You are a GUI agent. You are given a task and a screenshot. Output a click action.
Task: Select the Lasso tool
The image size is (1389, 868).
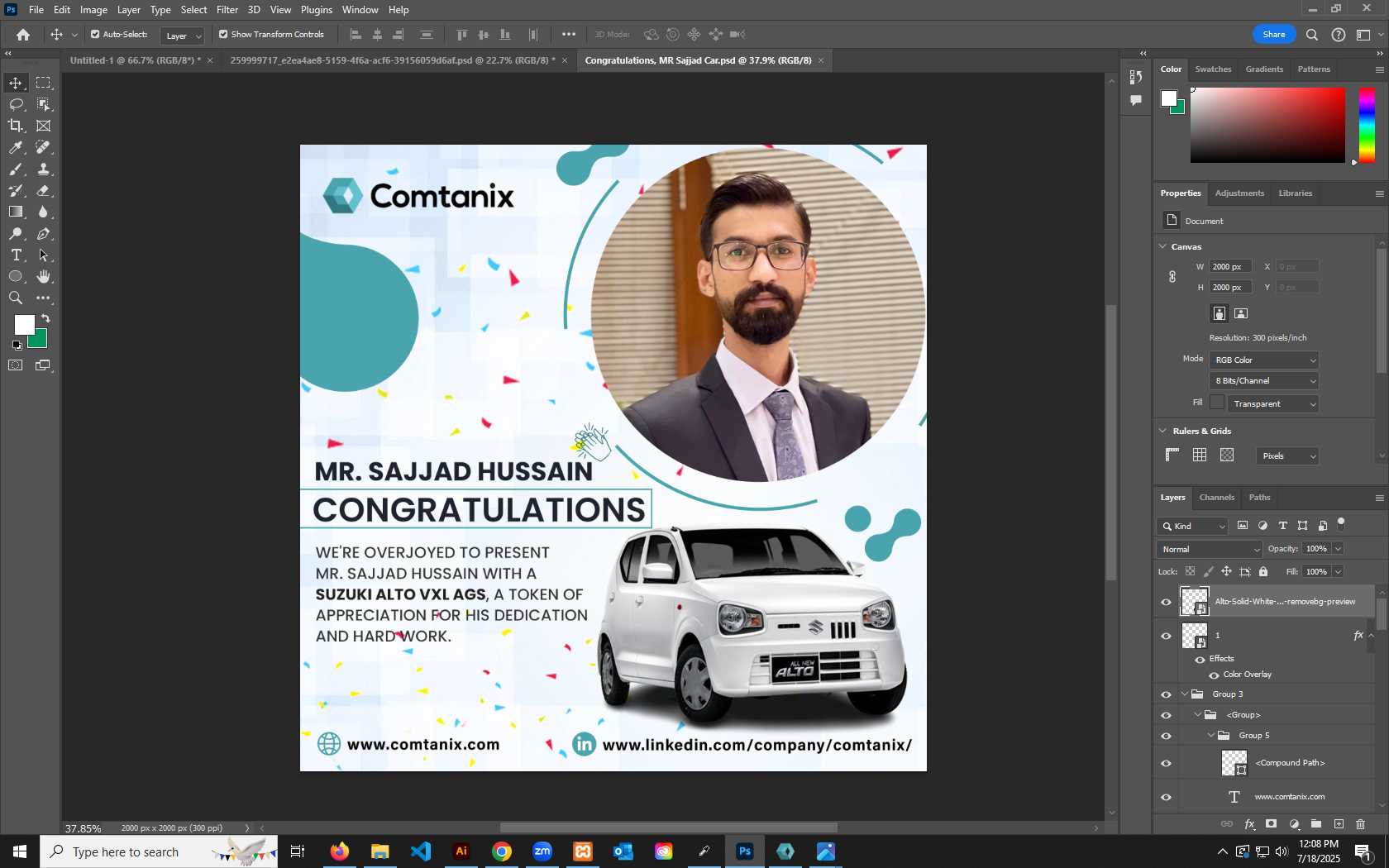click(16, 104)
